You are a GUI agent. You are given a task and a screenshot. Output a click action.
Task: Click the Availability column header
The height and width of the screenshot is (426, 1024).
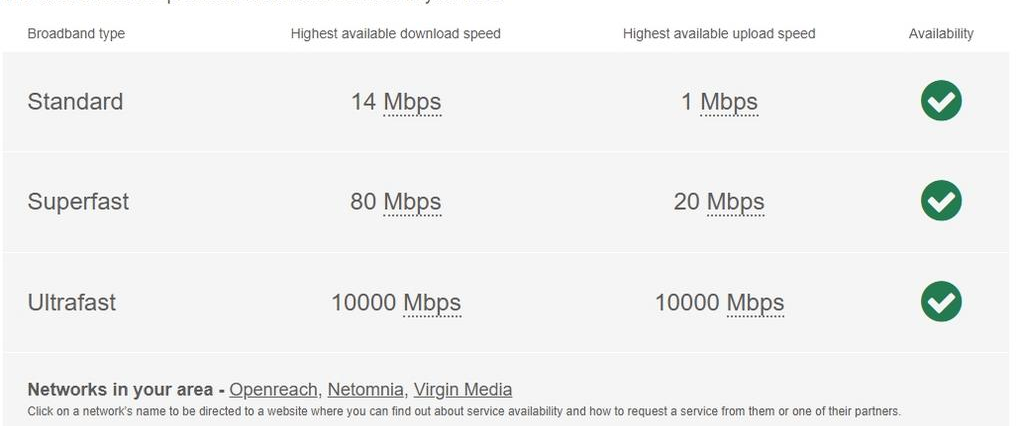[x=940, y=34]
